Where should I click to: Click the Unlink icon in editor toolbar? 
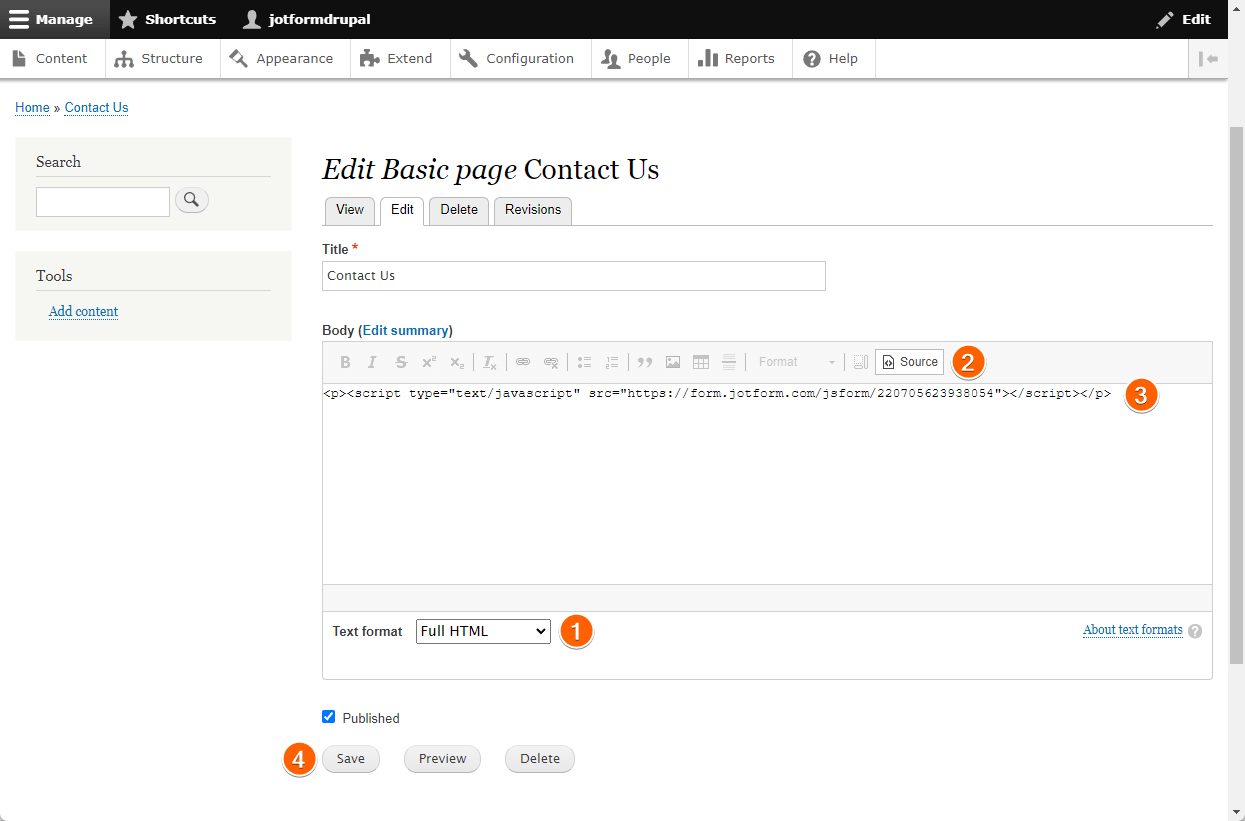(x=551, y=362)
